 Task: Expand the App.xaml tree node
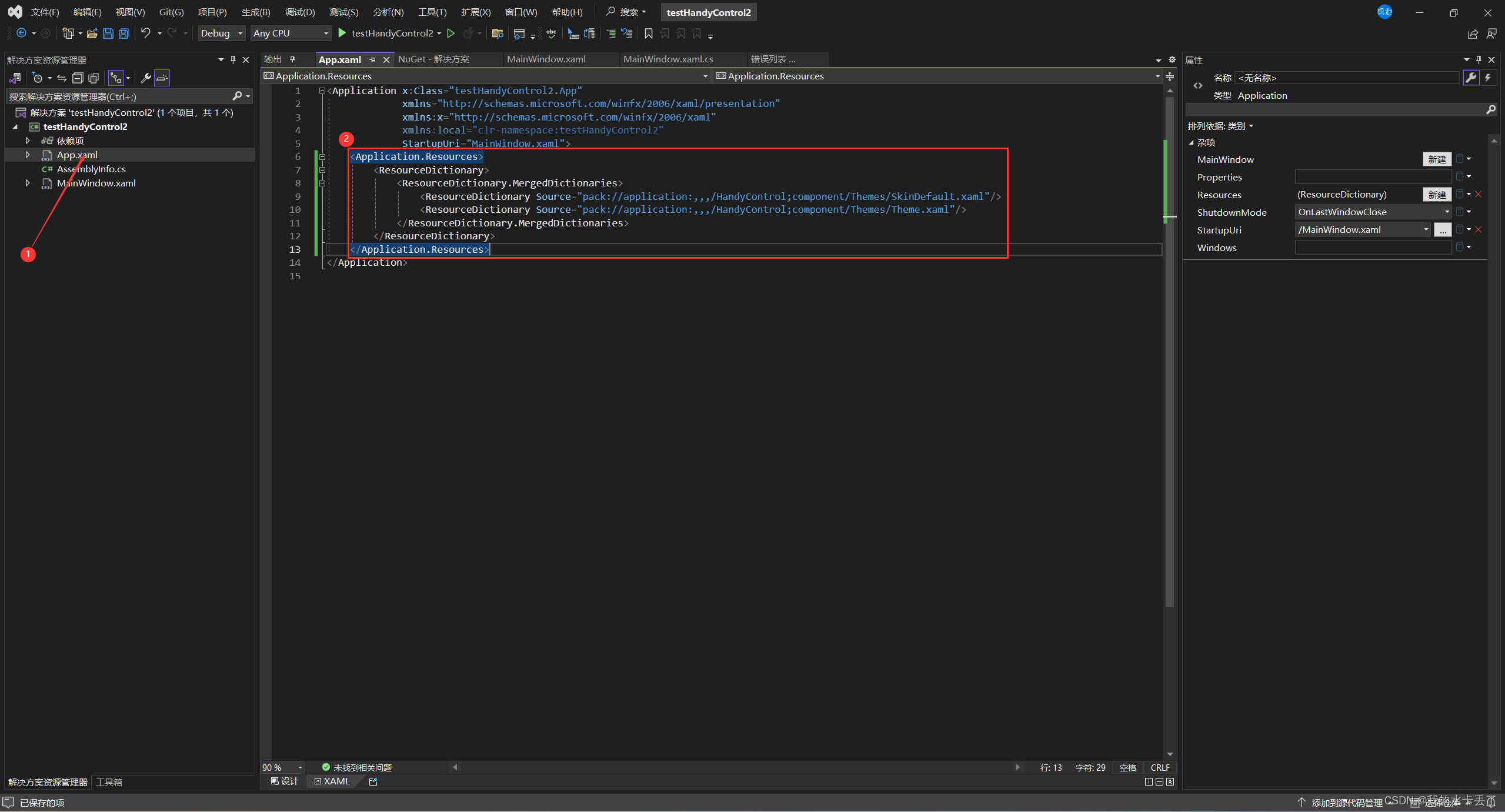28,155
